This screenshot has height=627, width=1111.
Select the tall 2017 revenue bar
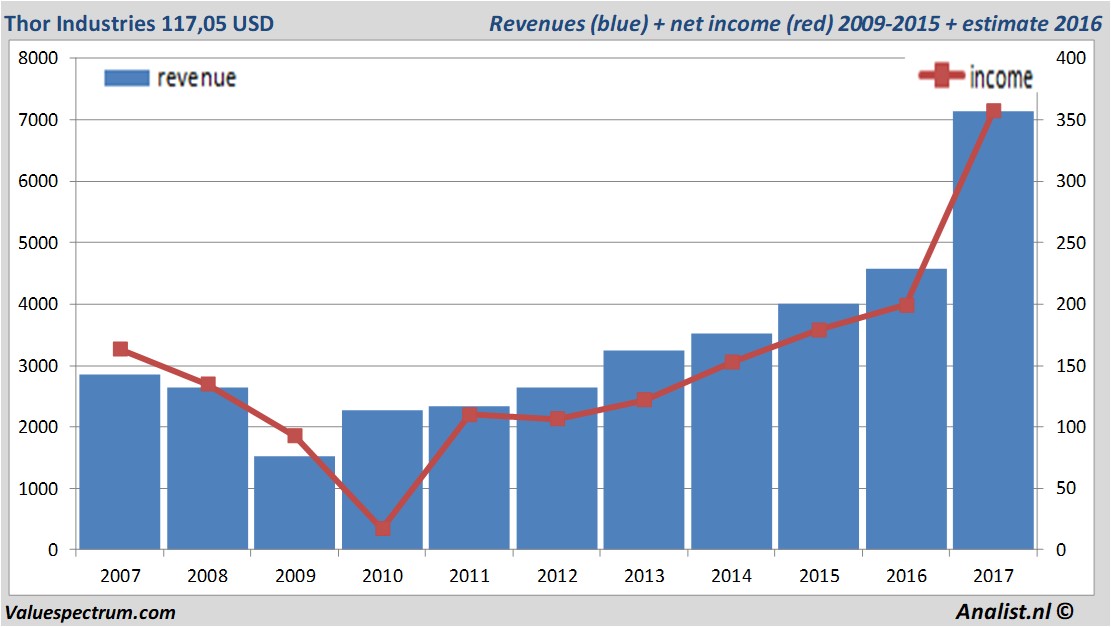pos(993,330)
